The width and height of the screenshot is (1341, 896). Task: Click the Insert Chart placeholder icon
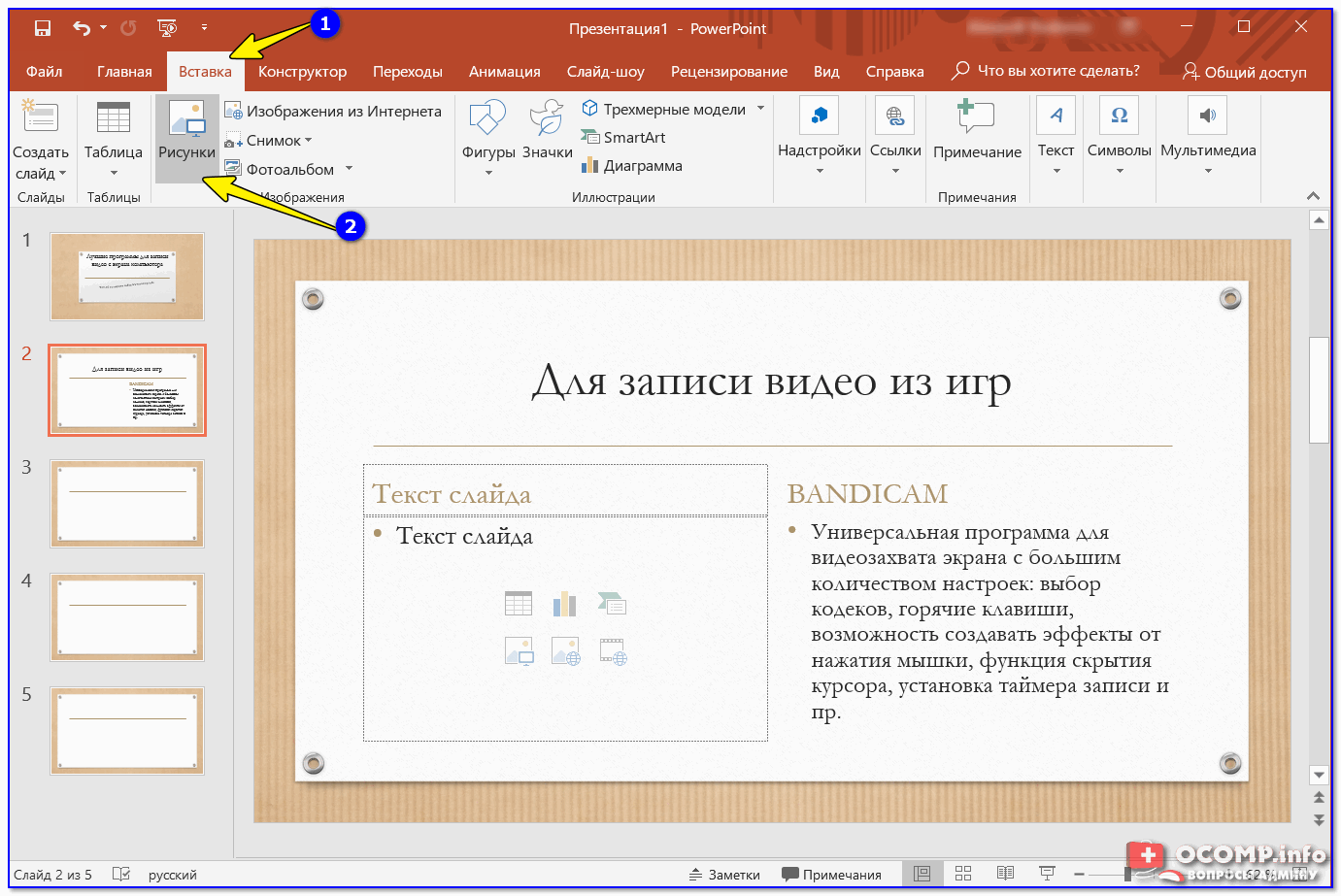(x=565, y=604)
